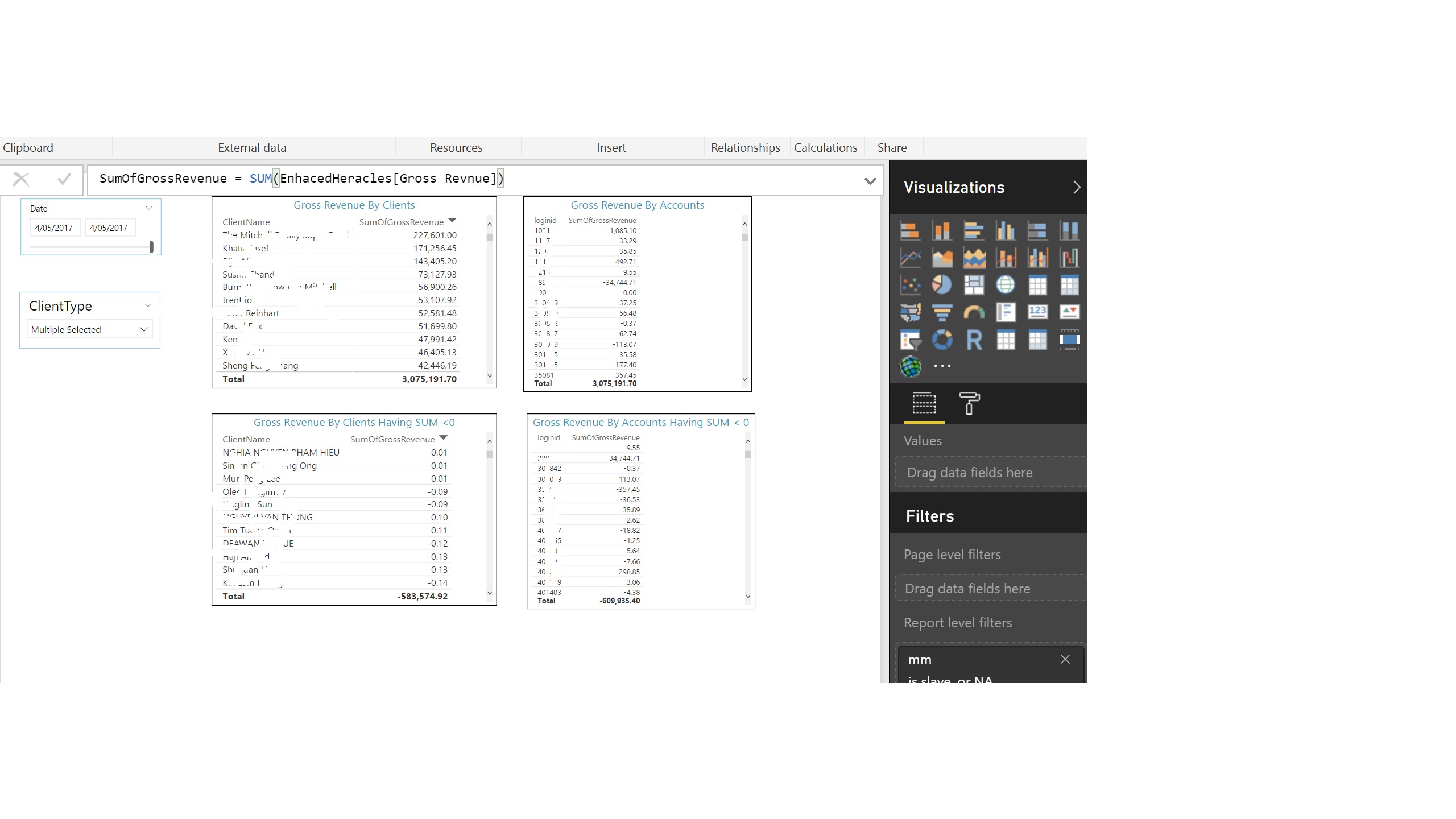1456x819 pixels.
Task: Select the Card 123 visualization
Action: point(1037,312)
